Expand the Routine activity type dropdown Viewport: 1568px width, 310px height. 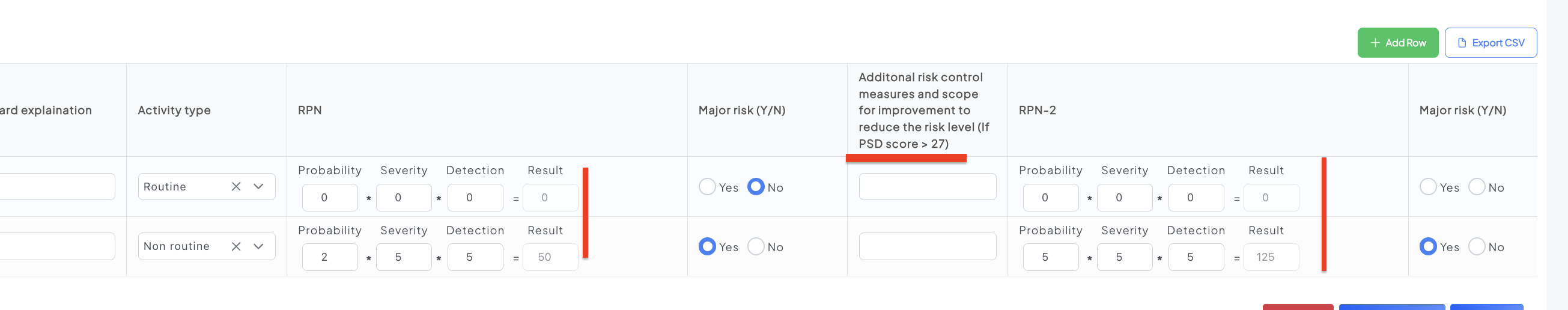pos(259,186)
